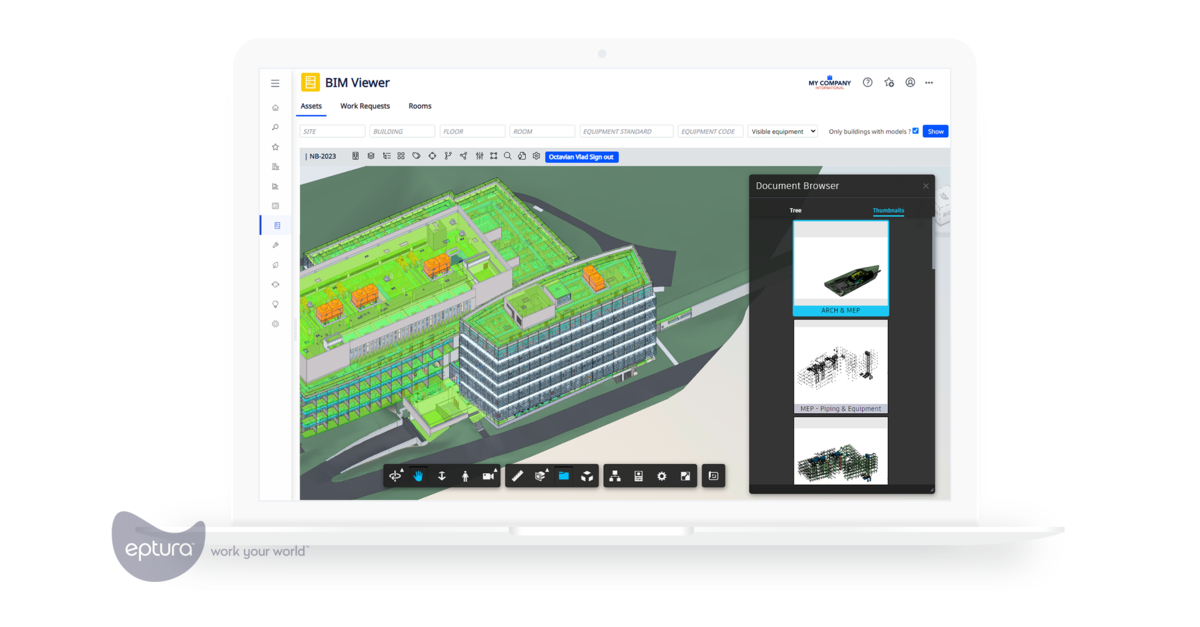The height and width of the screenshot is (627, 1200).
Task: Click the EQUIPMENT CODE filter field
Action: pyautogui.click(x=710, y=131)
